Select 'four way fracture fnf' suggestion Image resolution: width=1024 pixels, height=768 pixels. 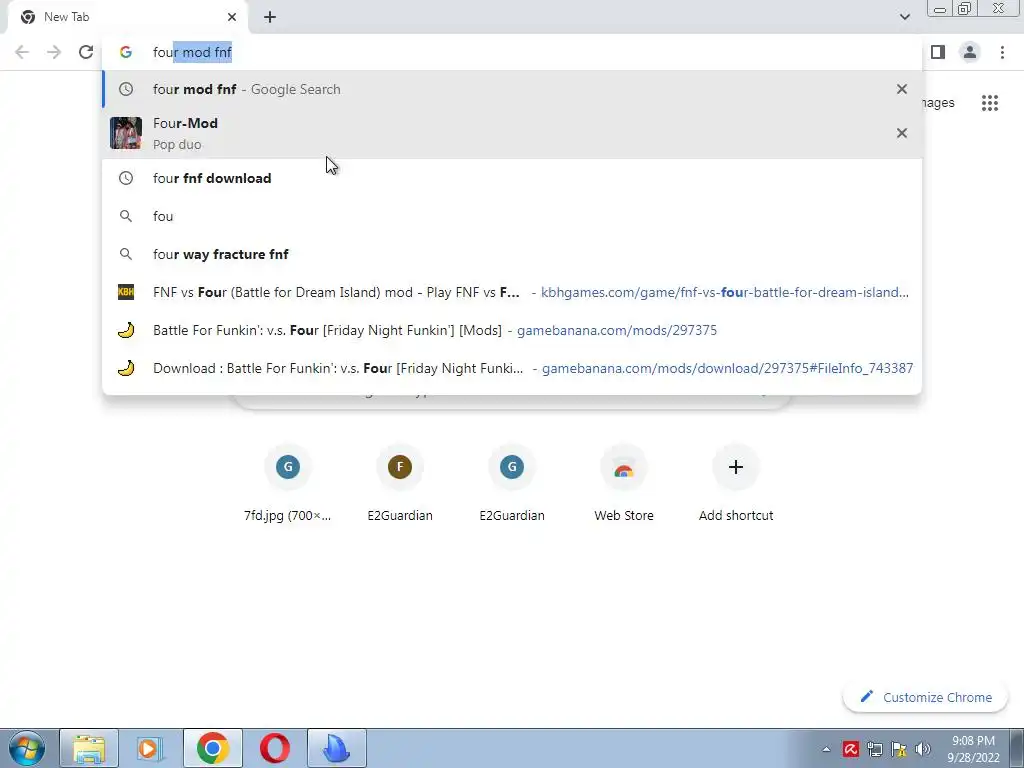(512, 254)
